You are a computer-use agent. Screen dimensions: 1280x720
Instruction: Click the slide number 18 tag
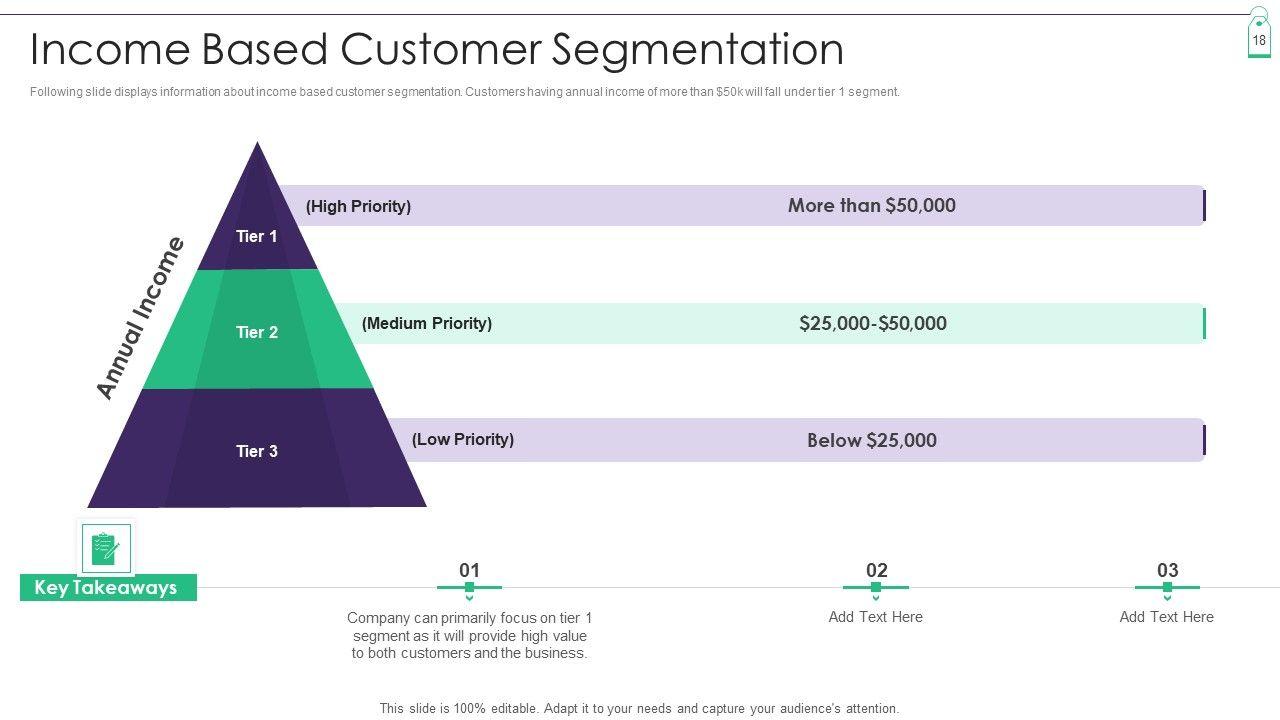coord(1259,40)
